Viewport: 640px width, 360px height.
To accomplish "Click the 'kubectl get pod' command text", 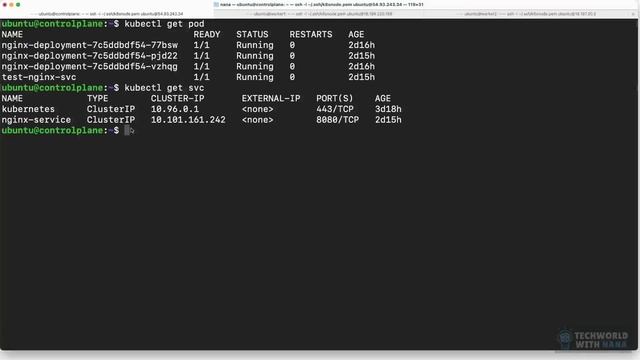I will [164, 24].
